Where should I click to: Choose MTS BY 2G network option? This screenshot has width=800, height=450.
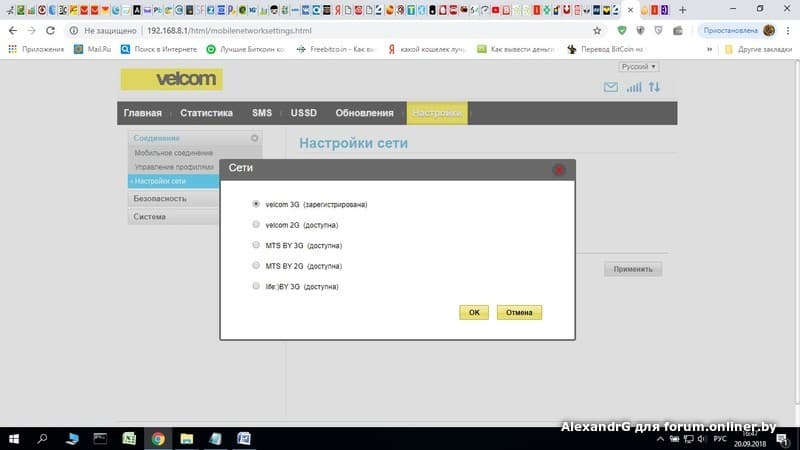[x=256, y=265]
